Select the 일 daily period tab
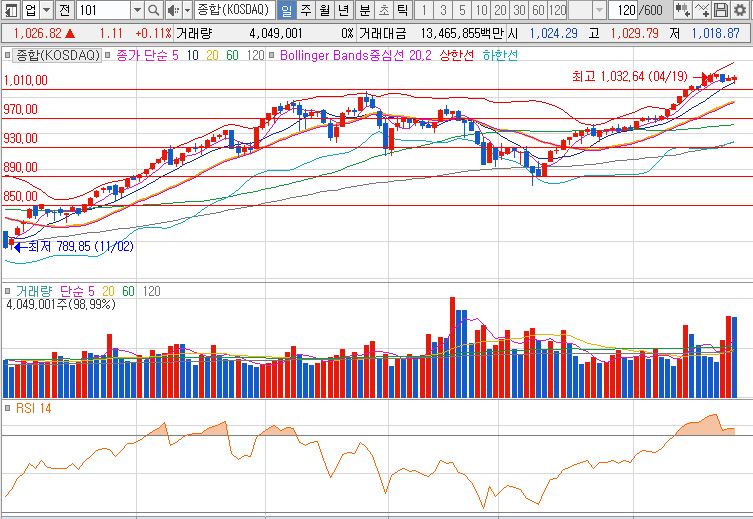The image size is (753, 519). click(286, 10)
